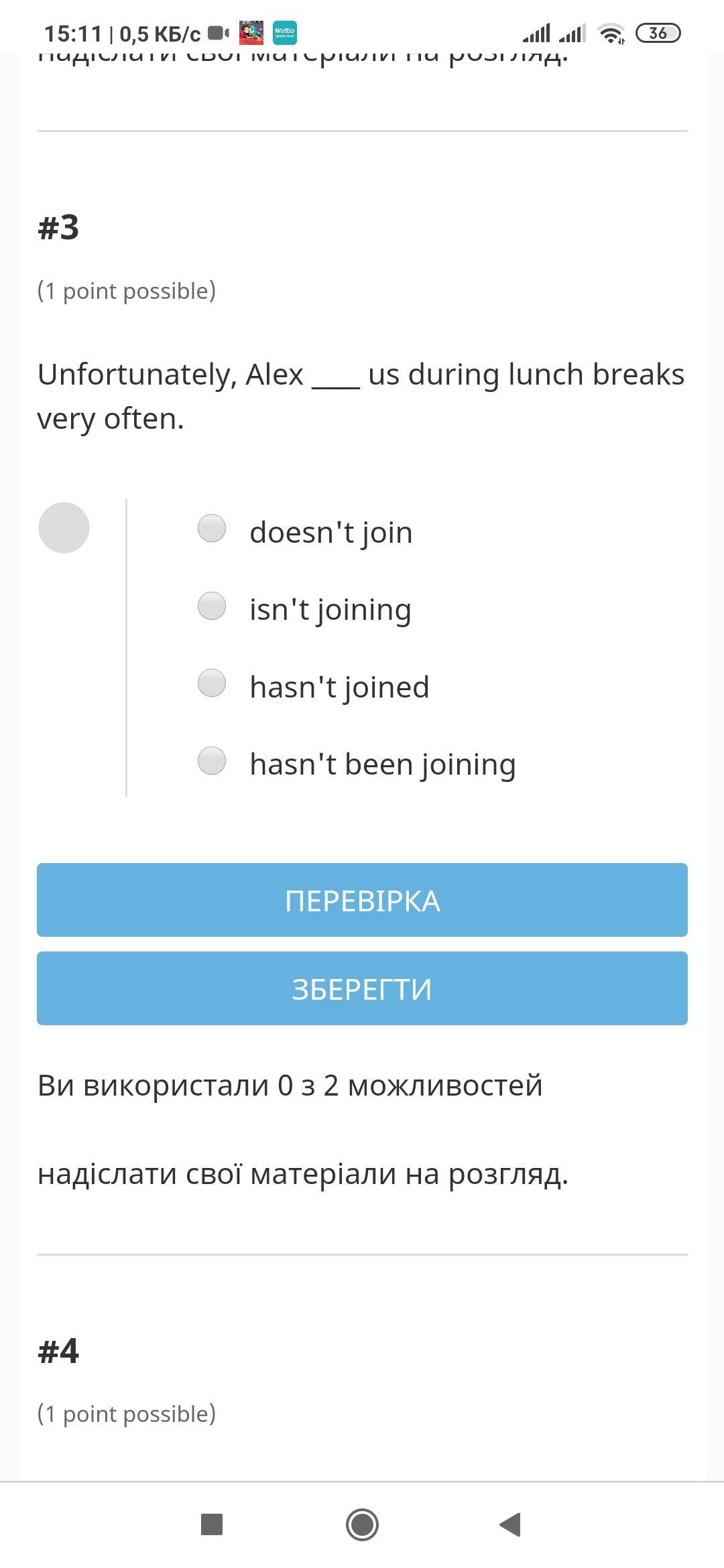Tap the Android home circle button
The image size is (724, 1568).
coord(362,1524)
